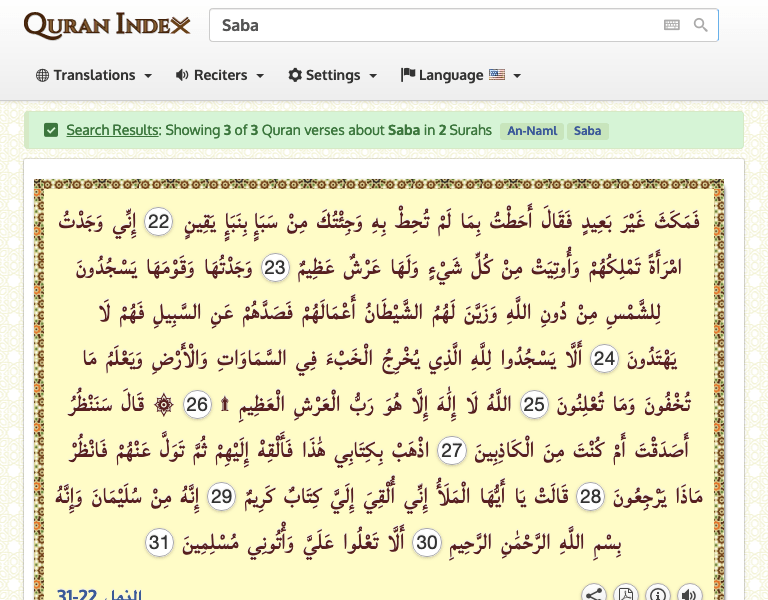
Task: Click the verse 26 number marker
Action: (198, 405)
